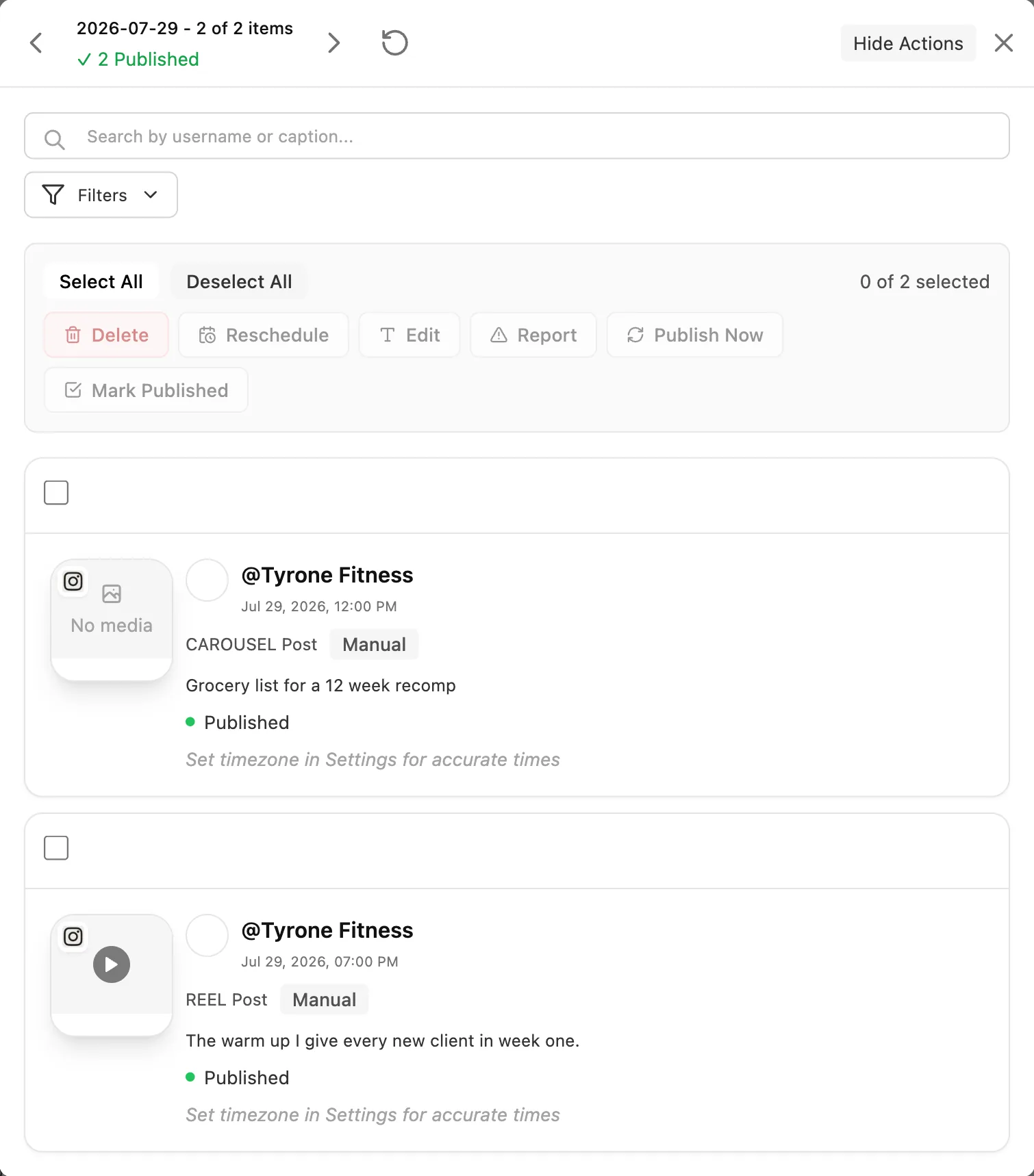
Task: Go to the next day with right chevron
Action: point(333,43)
